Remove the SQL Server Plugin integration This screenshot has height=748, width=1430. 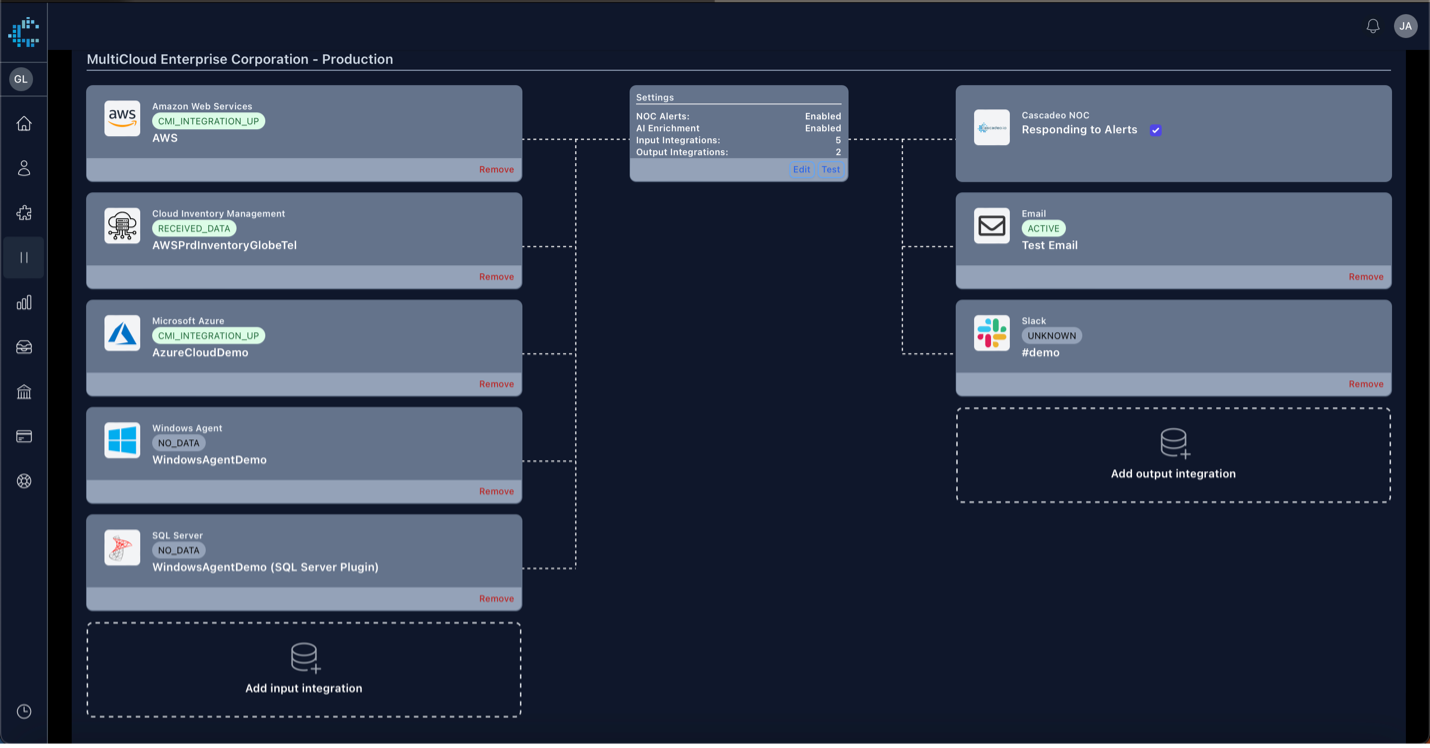click(496, 599)
